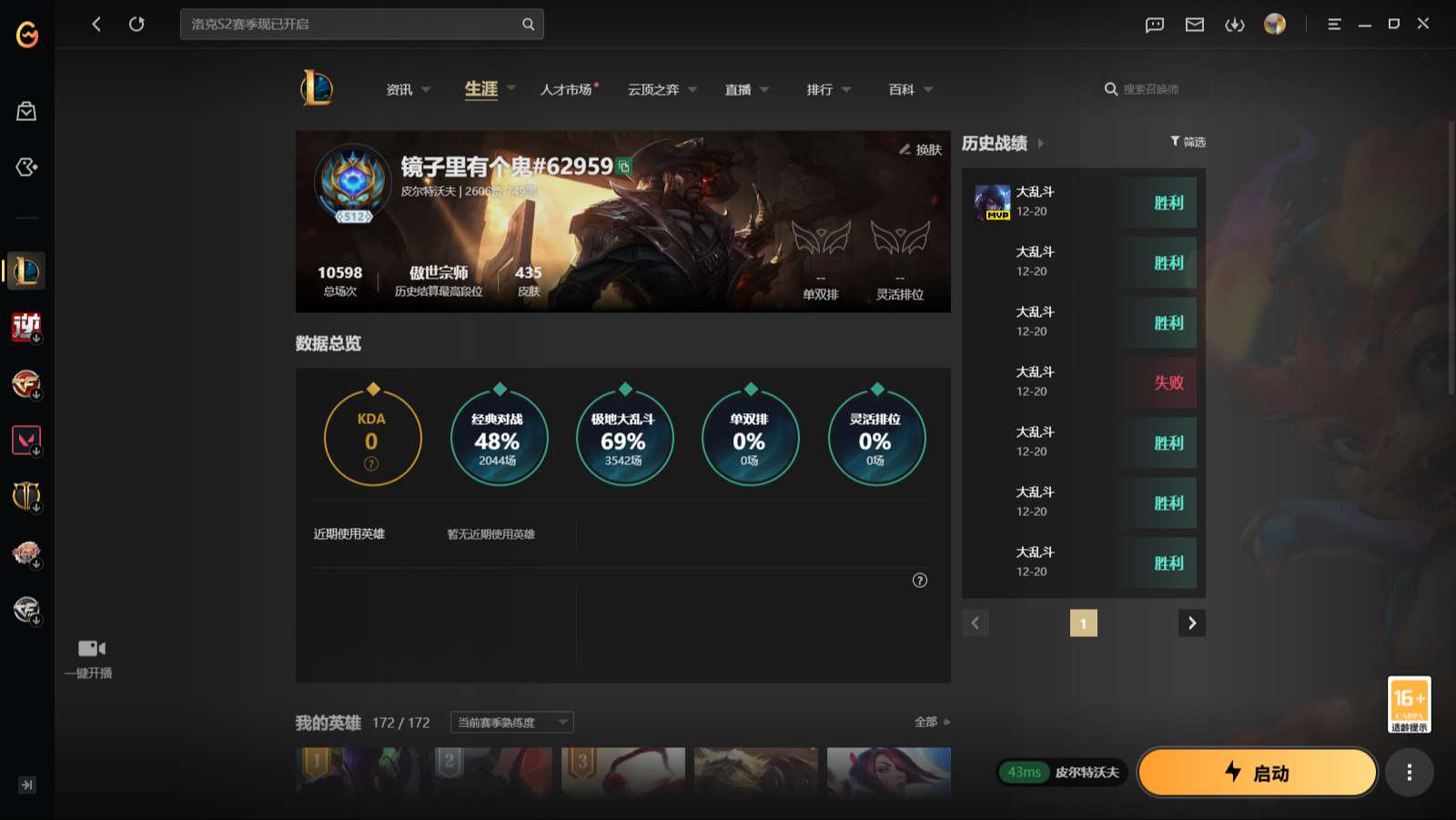The width and height of the screenshot is (1456, 820).
Task: Open the 生涯 tab
Action: tap(481, 89)
